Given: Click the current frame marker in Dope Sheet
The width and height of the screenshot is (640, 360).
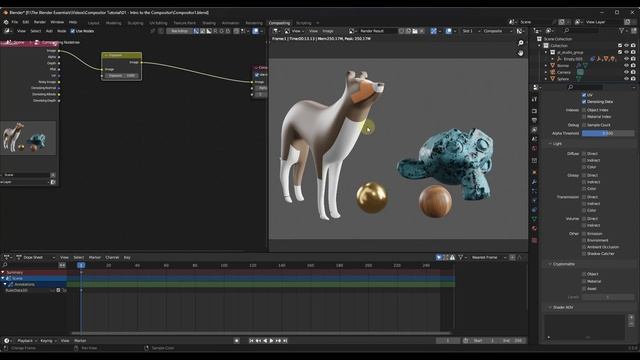Looking at the screenshot, I should (x=81, y=265).
